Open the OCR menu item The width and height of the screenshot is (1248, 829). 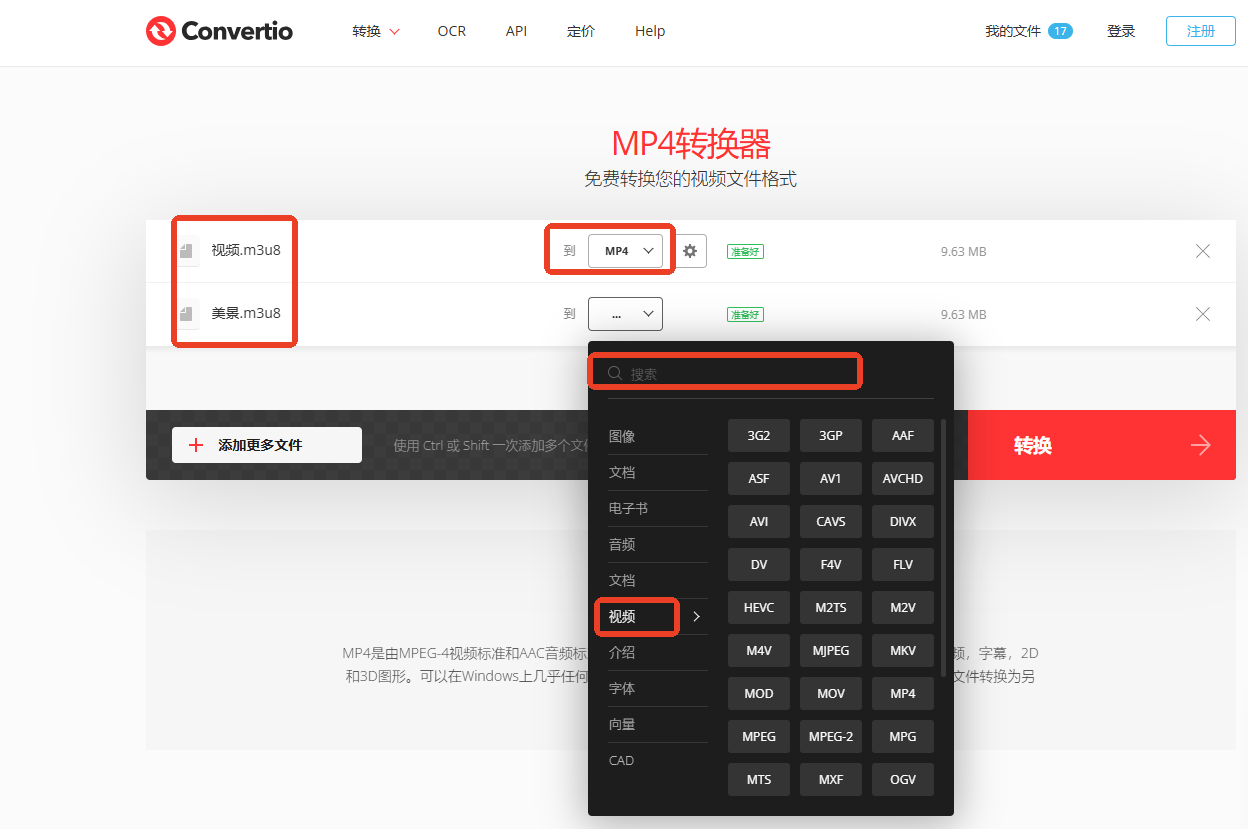[451, 31]
